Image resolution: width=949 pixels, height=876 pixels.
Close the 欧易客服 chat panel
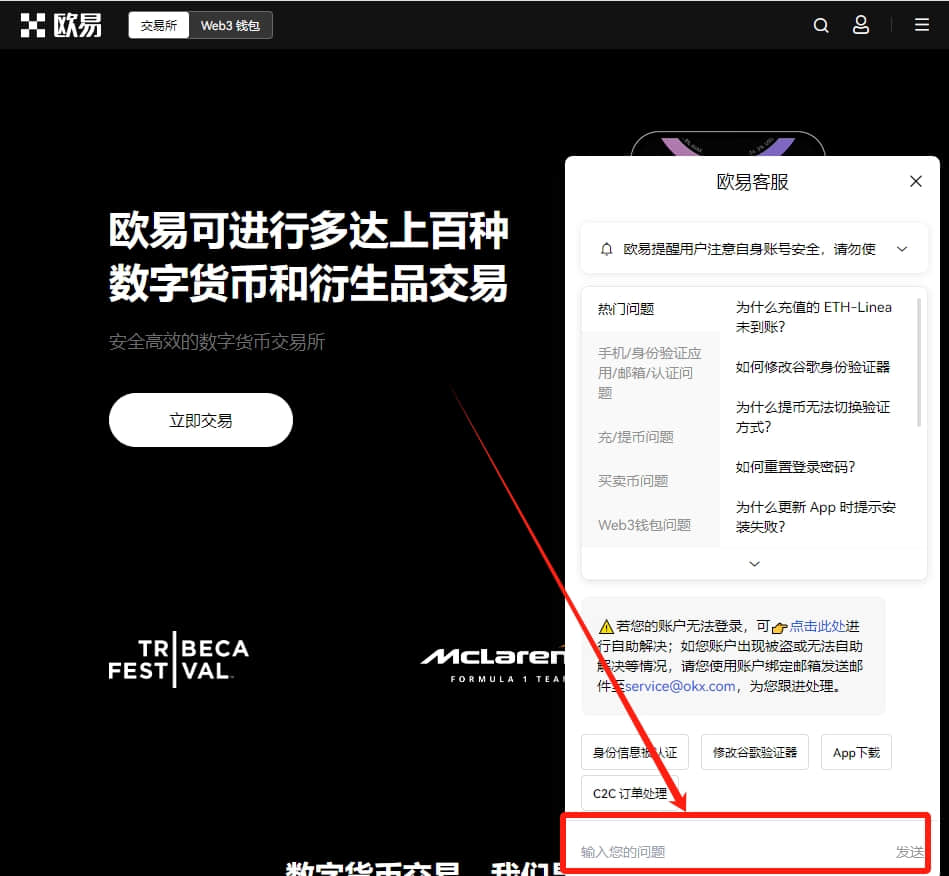pos(916,182)
